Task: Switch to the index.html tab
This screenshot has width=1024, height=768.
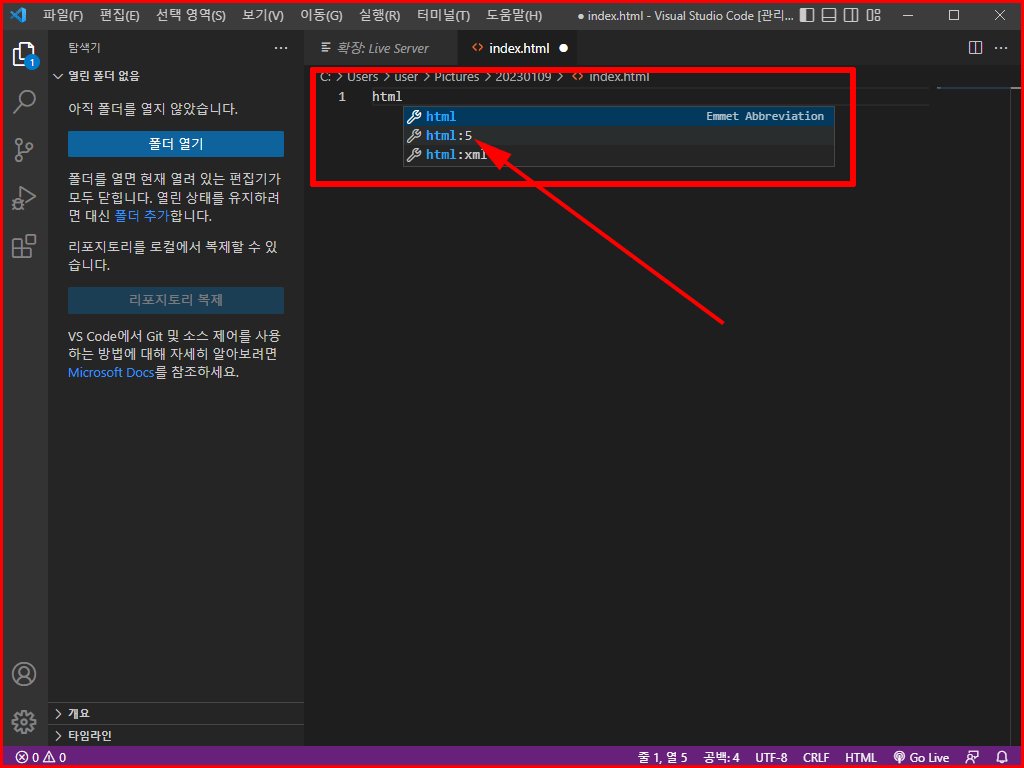Action: click(518, 48)
